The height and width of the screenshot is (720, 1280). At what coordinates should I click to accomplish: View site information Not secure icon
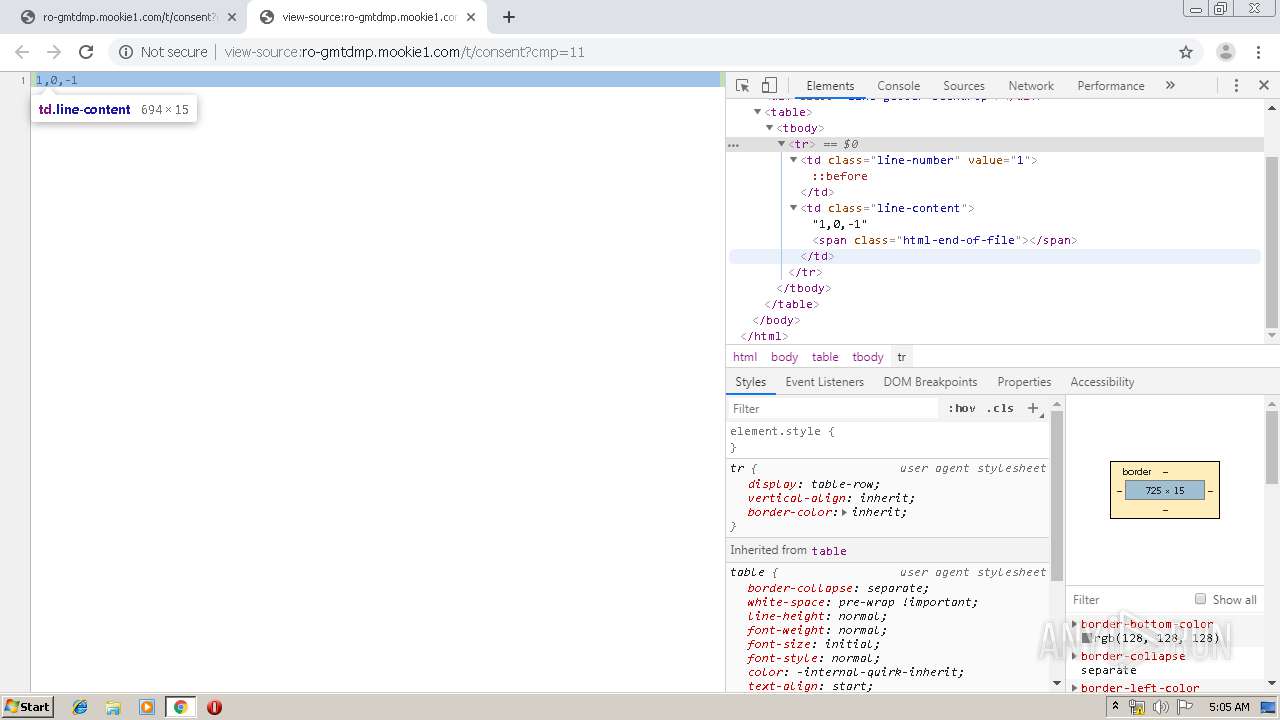pyautogui.click(x=125, y=52)
